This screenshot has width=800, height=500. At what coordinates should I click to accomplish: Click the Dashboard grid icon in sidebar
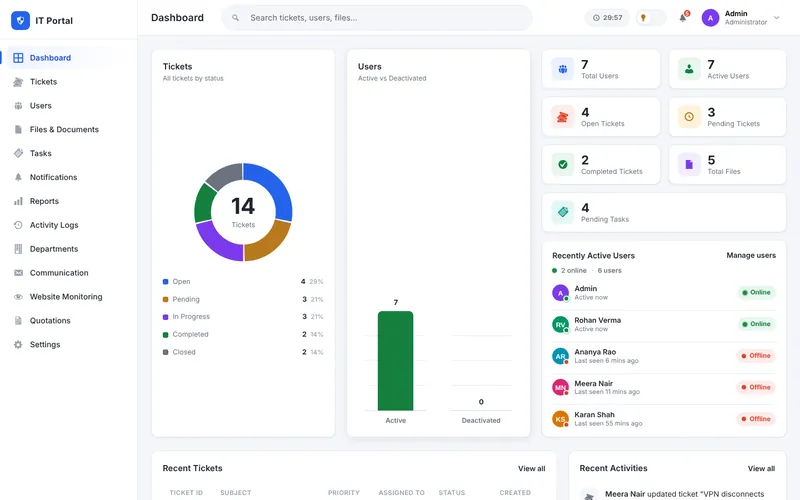[18, 58]
